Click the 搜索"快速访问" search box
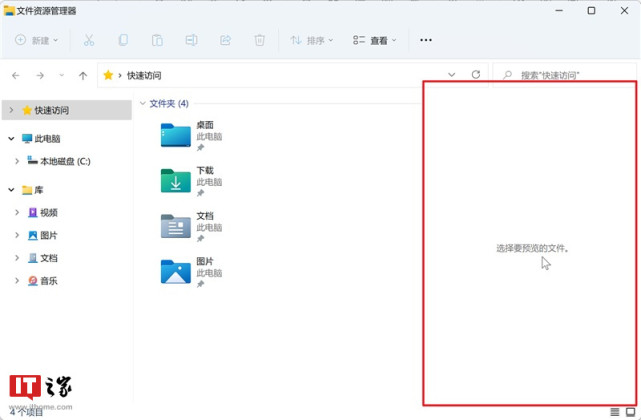The image size is (641, 420). [564, 75]
